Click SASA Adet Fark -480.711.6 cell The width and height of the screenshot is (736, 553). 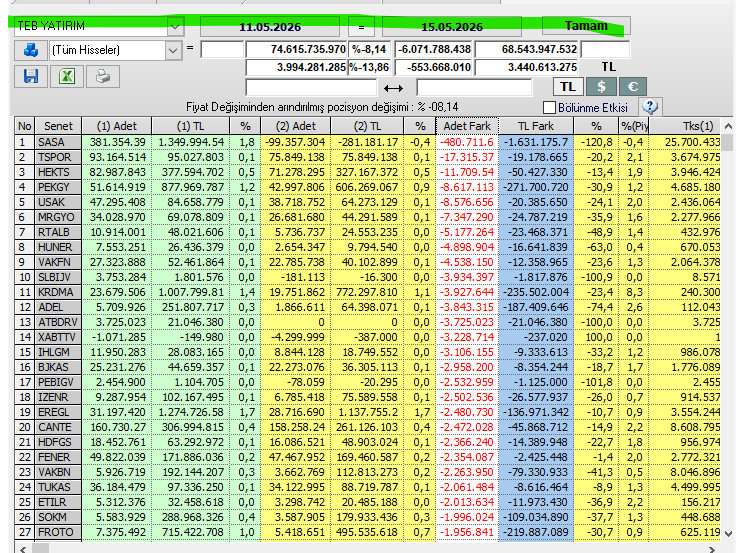[467, 142]
